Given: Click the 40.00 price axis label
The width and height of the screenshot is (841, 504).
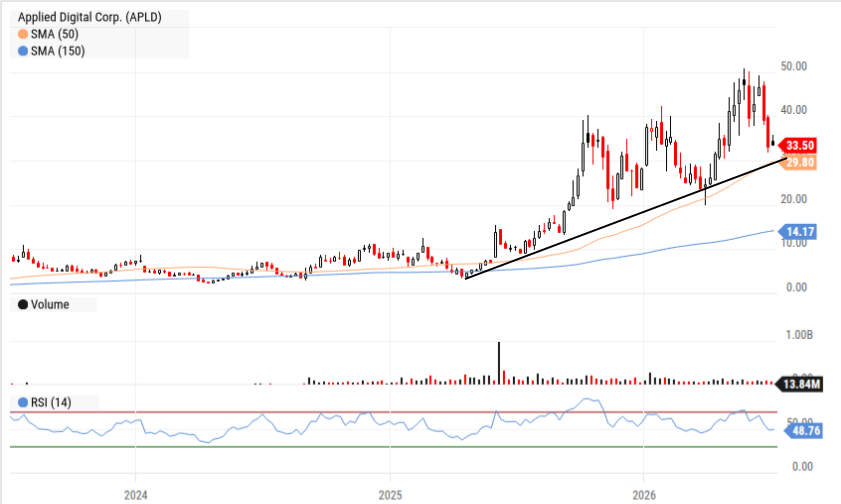Looking at the screenshot, I should tap(794, 110).
